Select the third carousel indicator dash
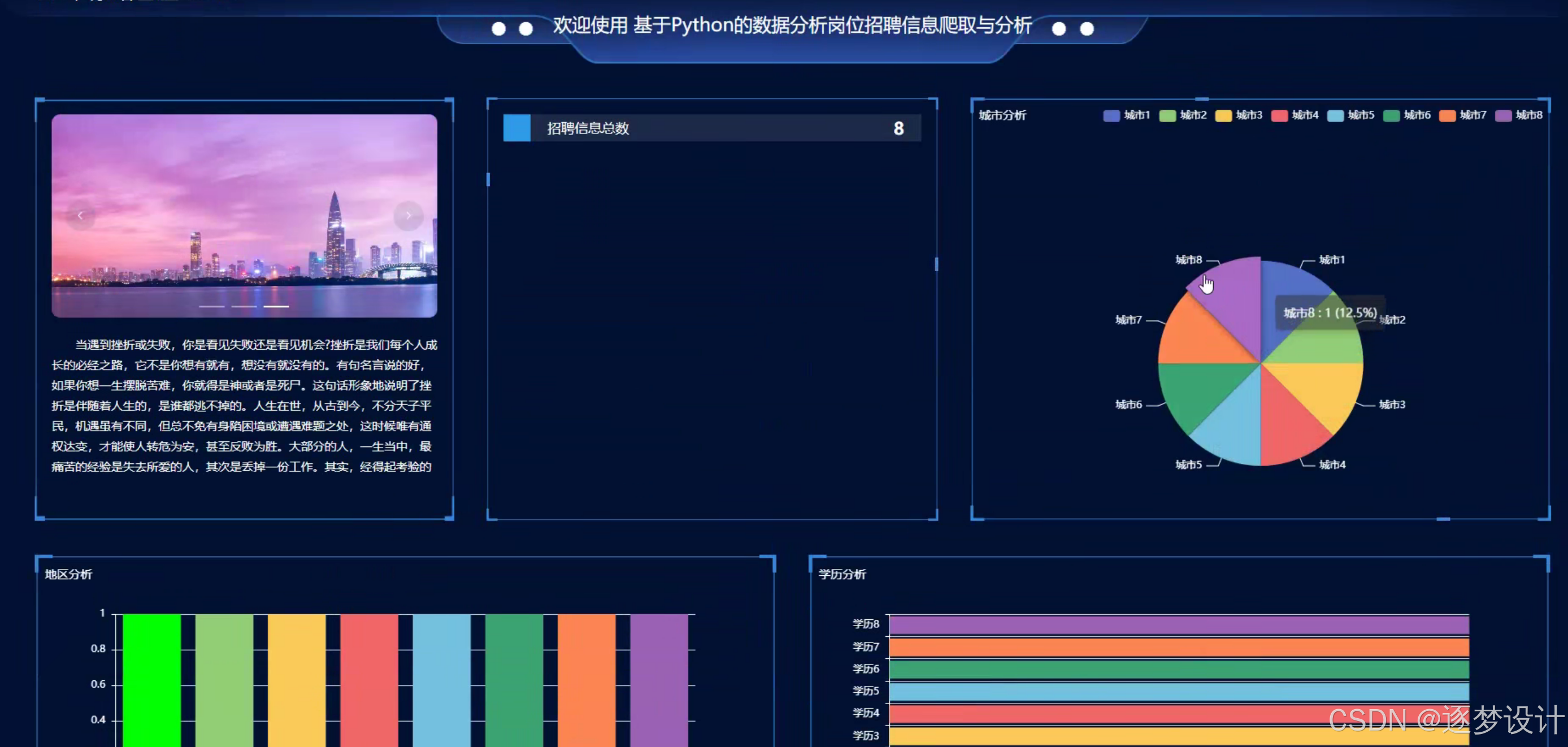This screenshot has height=747, width=1568. pos(276,306)
